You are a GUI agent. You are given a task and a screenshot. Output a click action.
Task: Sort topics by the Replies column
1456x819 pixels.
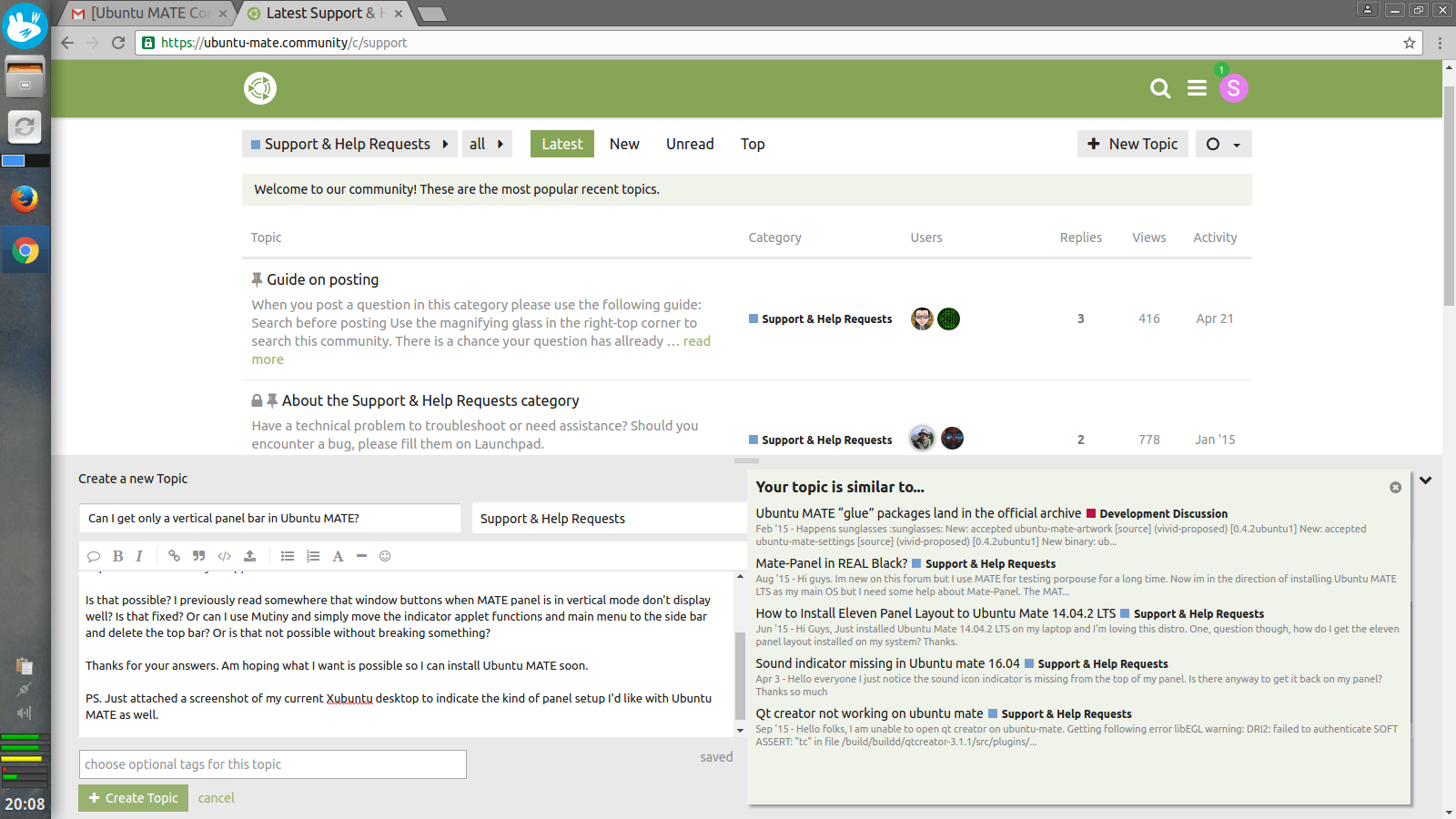1080,238
